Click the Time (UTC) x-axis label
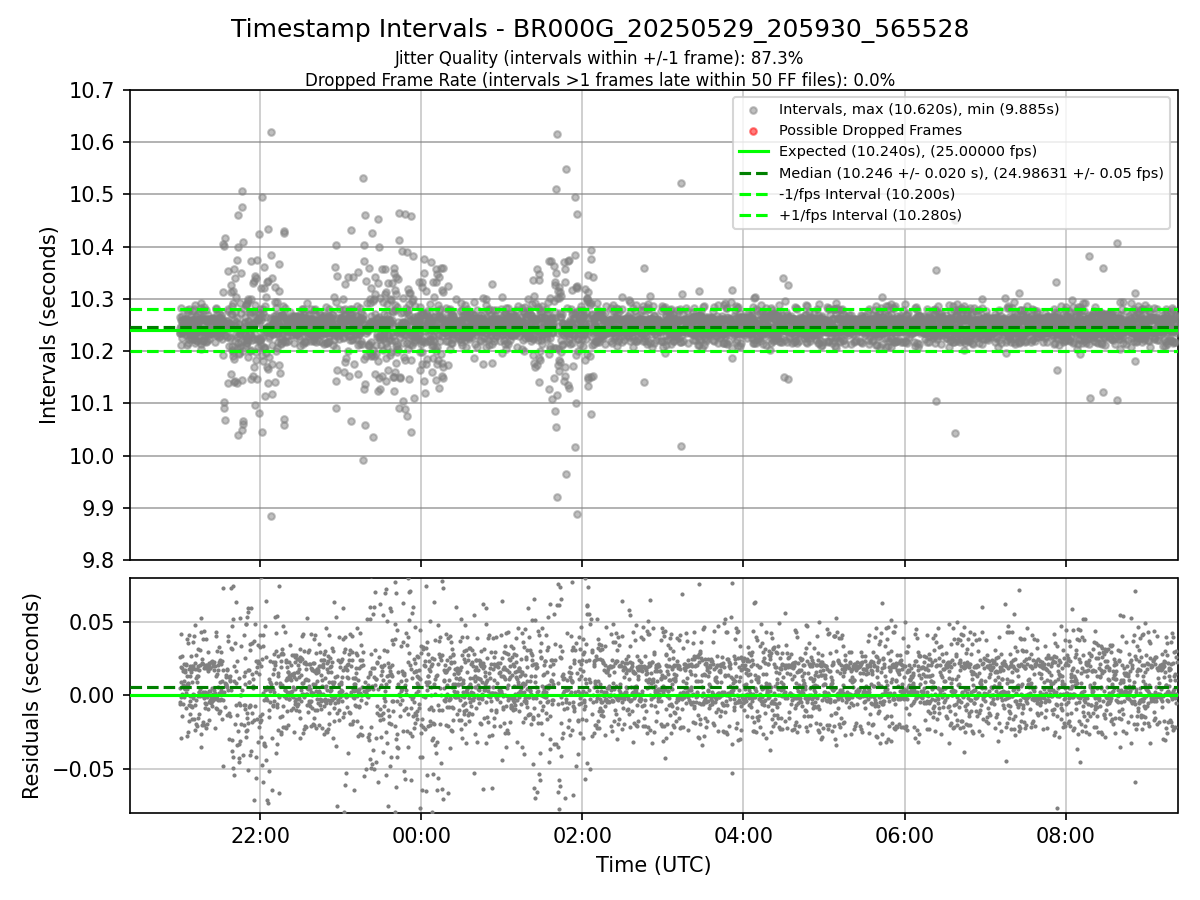This screenshot has width=1200, height=900. click(653, 865)
